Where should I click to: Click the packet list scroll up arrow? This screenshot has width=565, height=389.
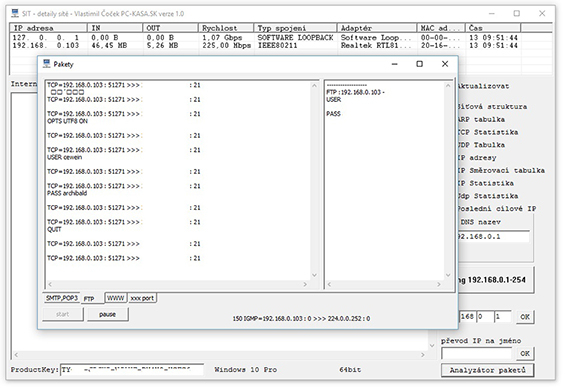314,86
